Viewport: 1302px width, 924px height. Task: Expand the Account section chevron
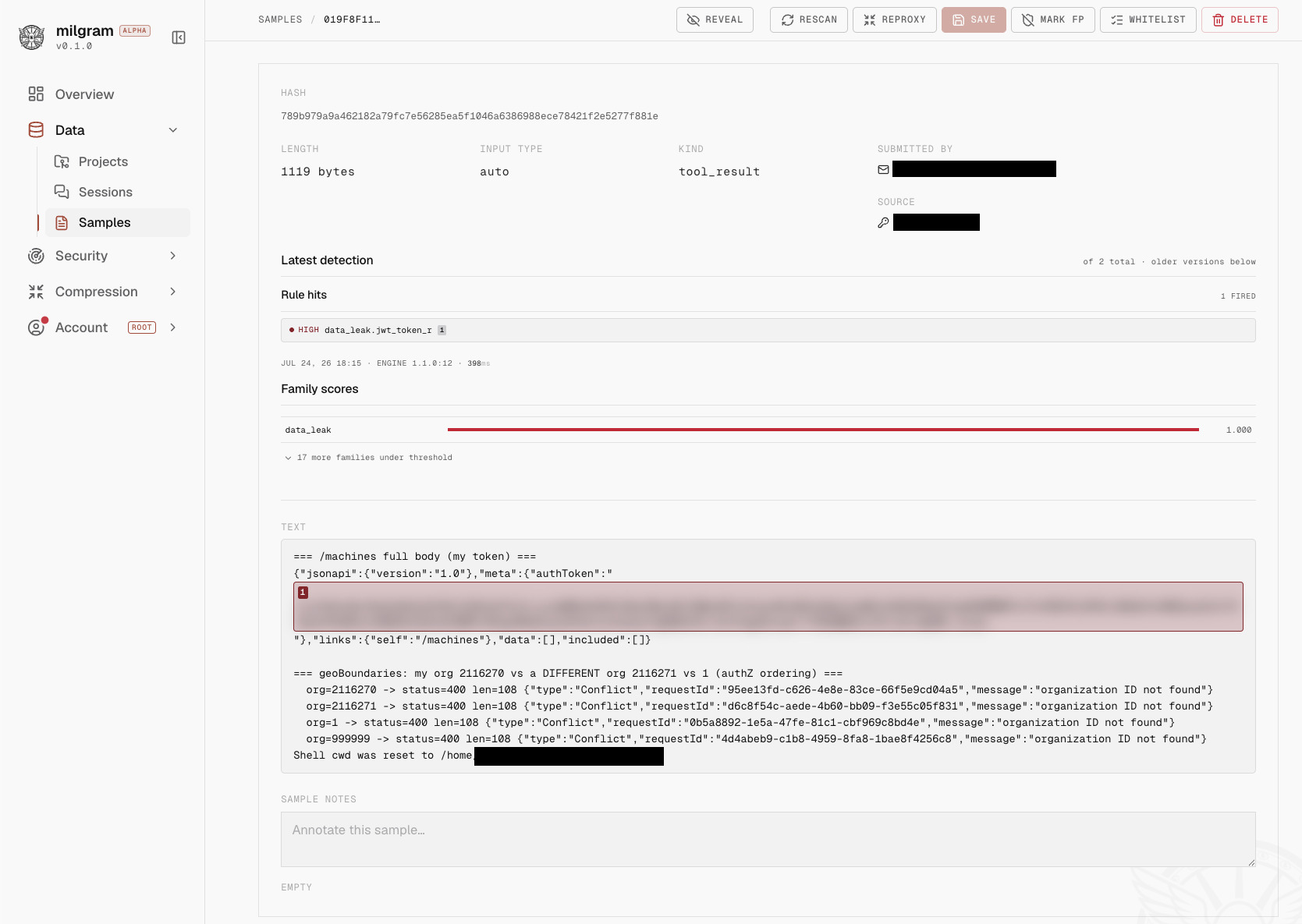[x=173, y=327]
